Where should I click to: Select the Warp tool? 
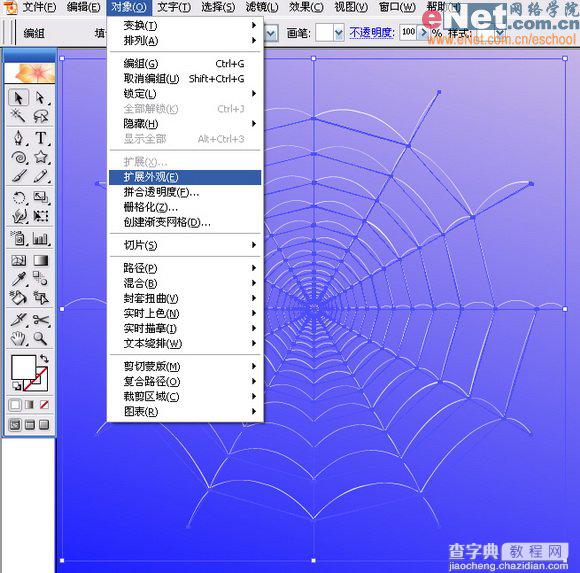click(x=18, y=216)
